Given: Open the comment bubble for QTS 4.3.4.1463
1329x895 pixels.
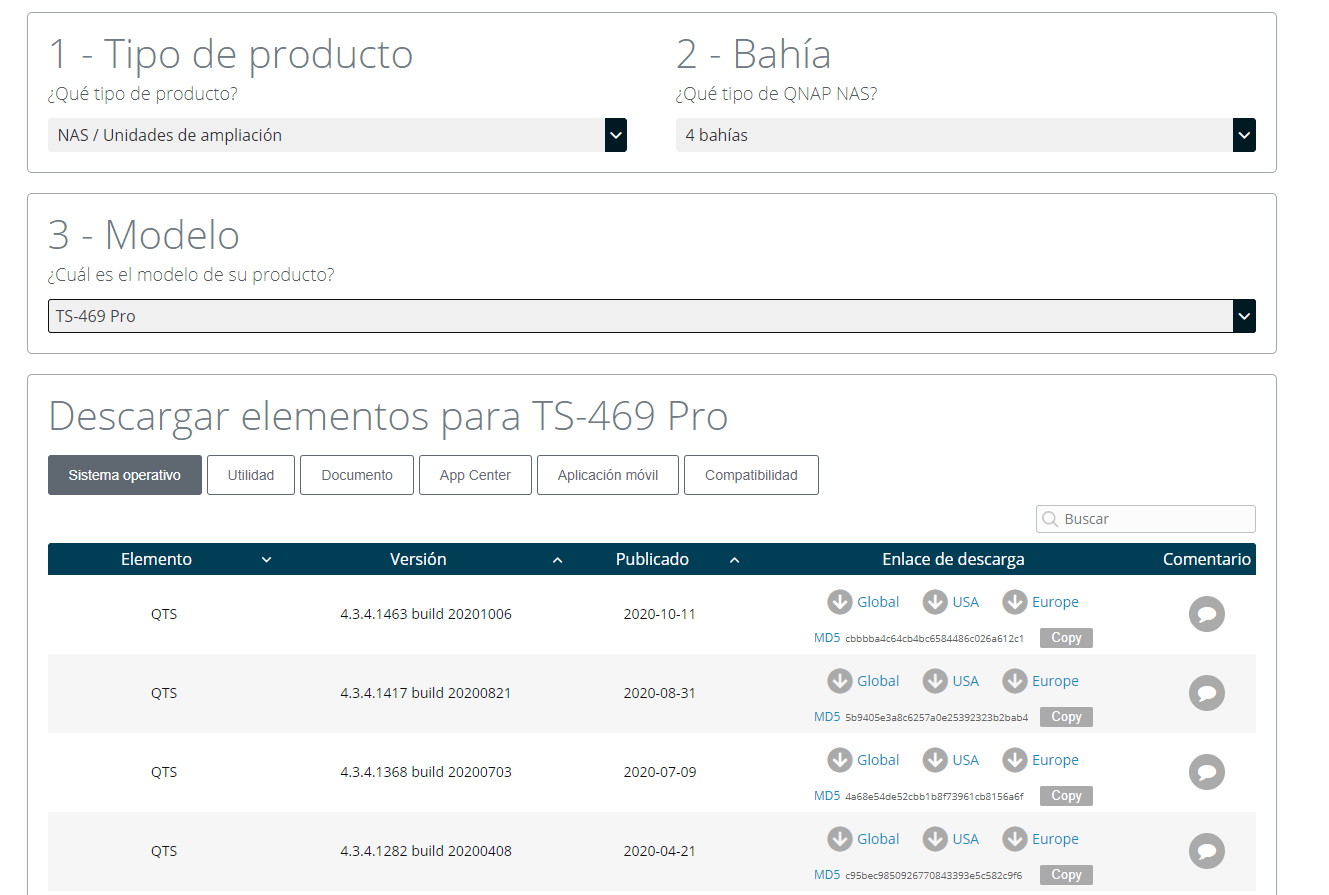Looking at the screenshot, I should (1207, 614).
